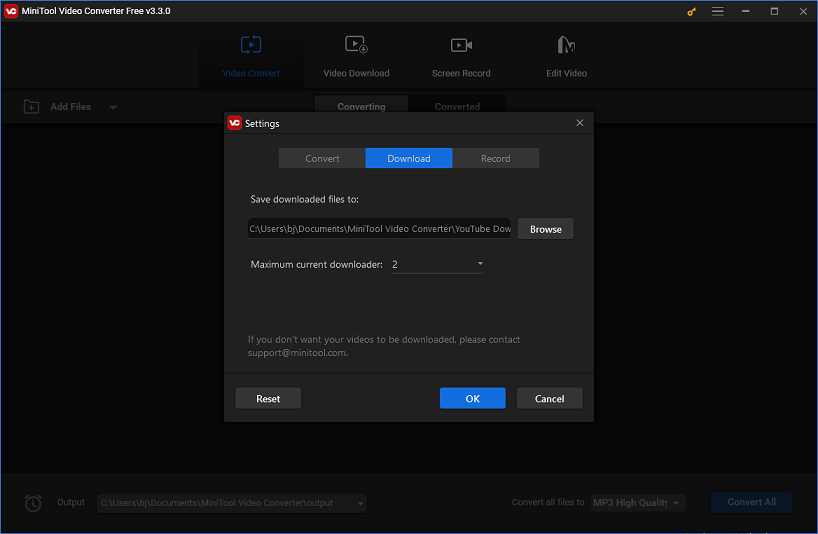818x534 pixels.
Task: Click the Browse button
Action: [546, 229]
